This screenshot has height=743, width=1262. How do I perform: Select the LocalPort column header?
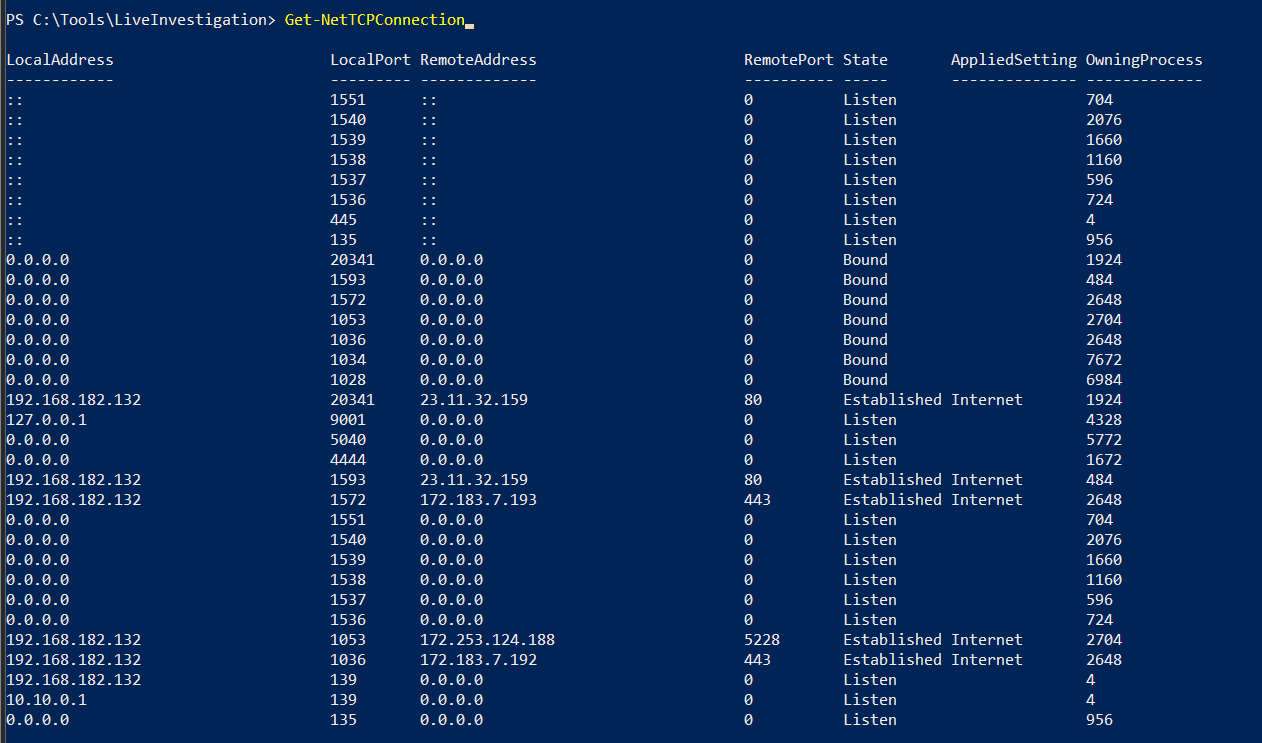click(x=370, y=60)
